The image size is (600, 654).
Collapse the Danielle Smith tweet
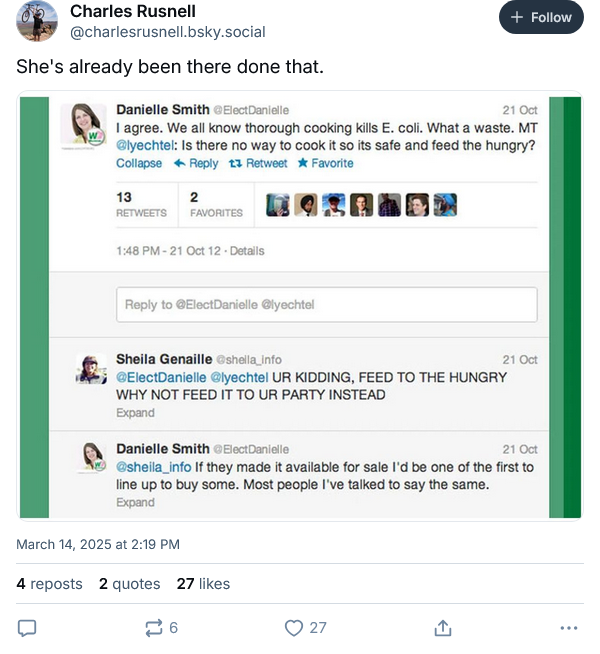coord(139,164)
